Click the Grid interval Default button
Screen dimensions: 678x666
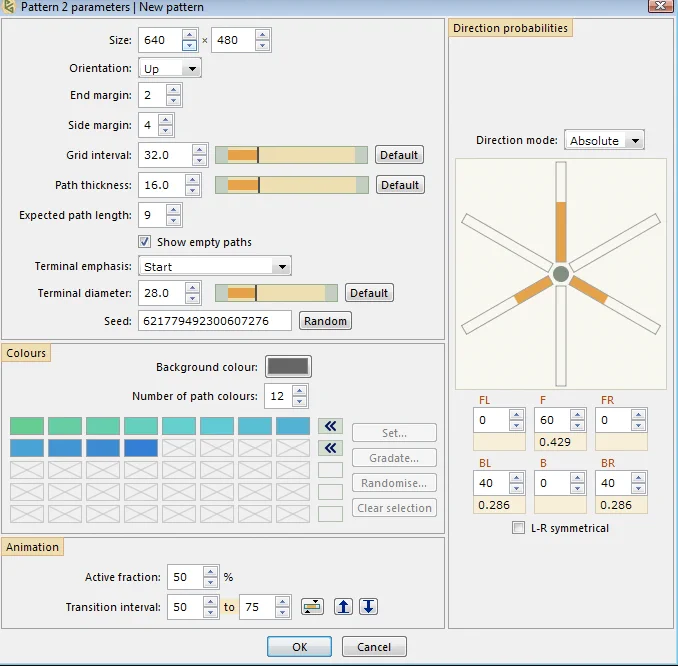399,155
